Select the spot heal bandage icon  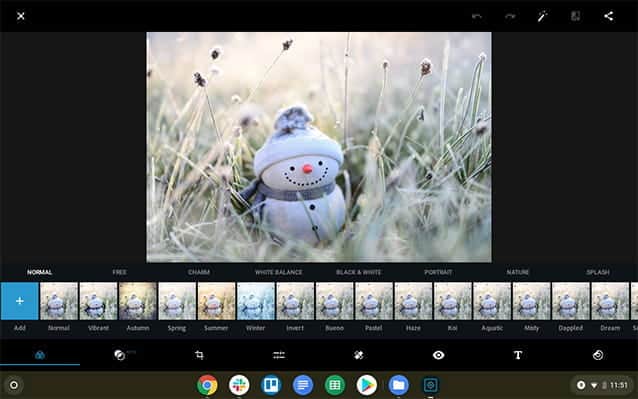[358, 355]
